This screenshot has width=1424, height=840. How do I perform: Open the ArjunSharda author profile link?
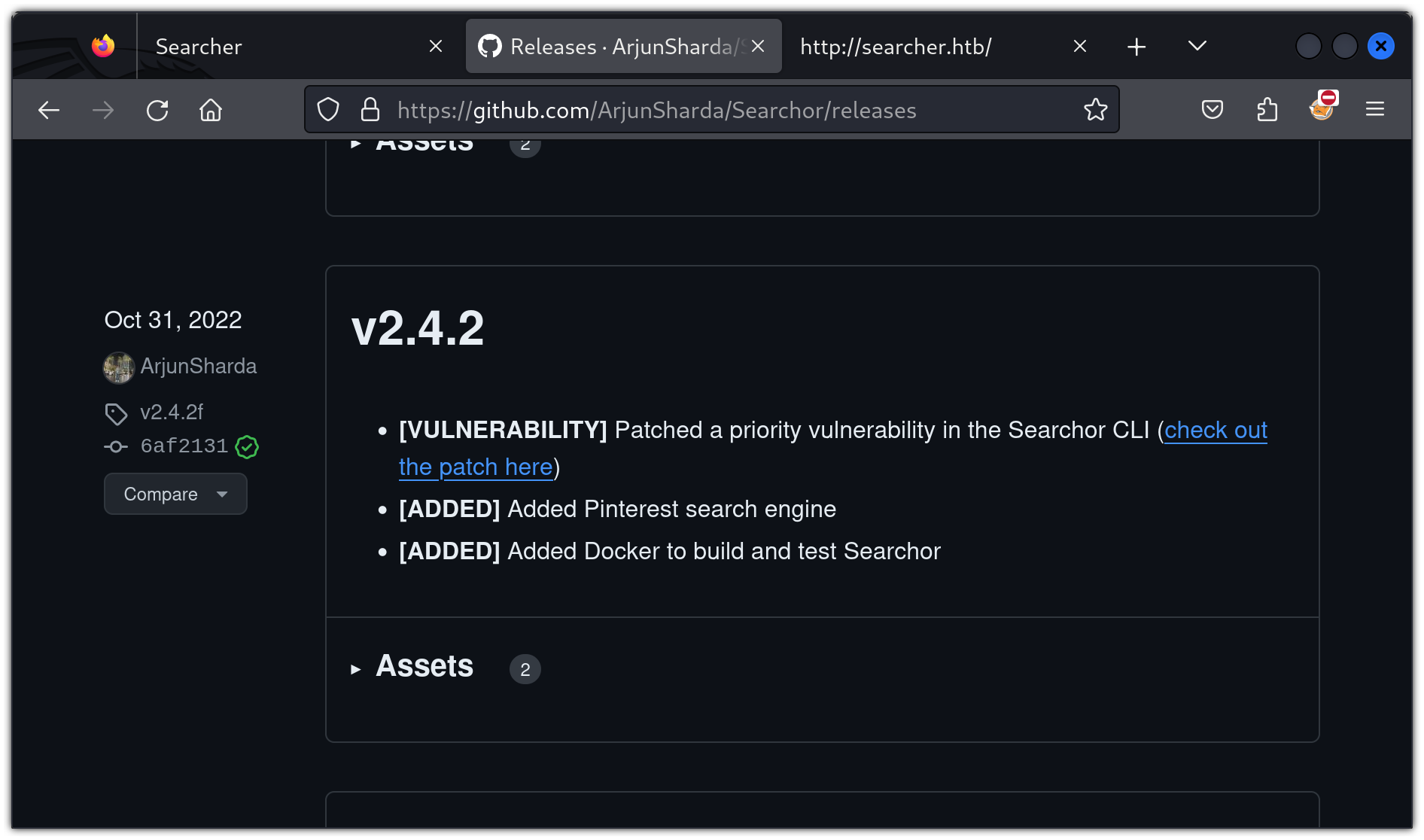pos(198,367)
